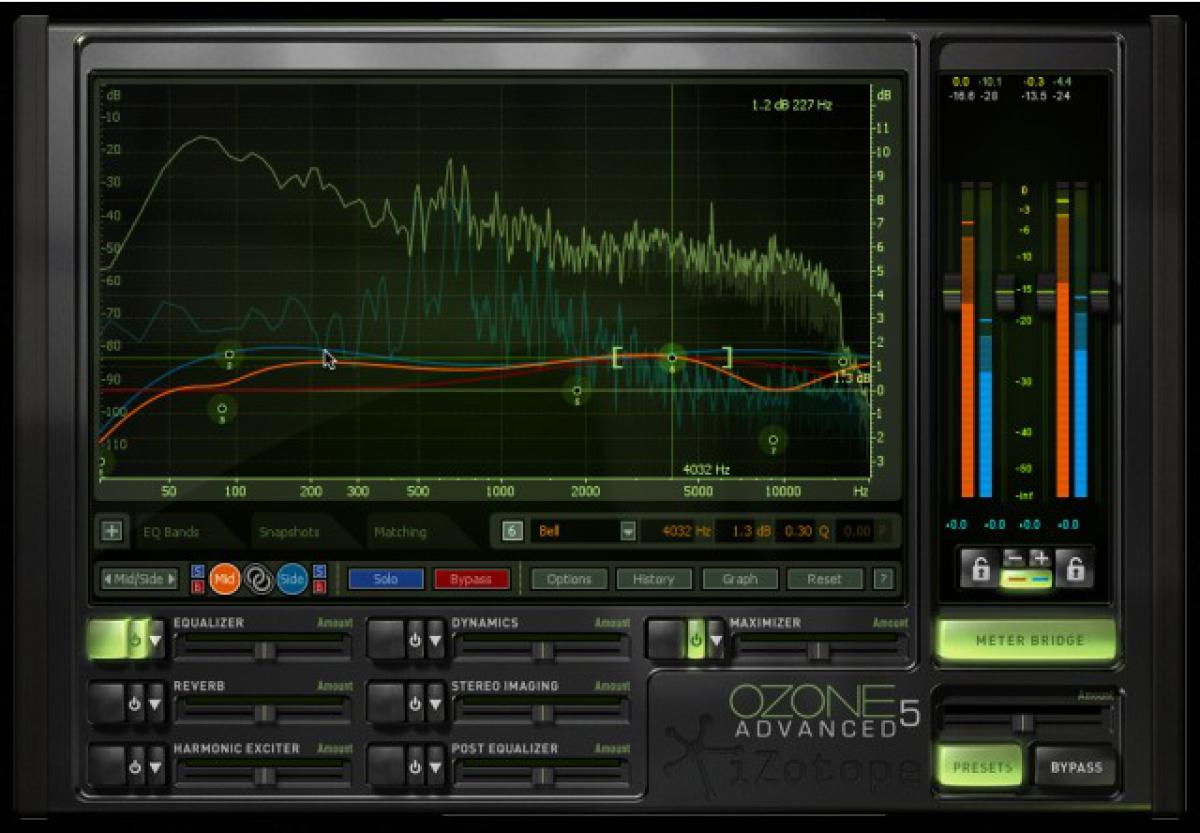Viewport: 1200px width, 833px height.
Task: Click the 4032 Hz frequency field
Action: pyautogui.click(x=679, y=532)
